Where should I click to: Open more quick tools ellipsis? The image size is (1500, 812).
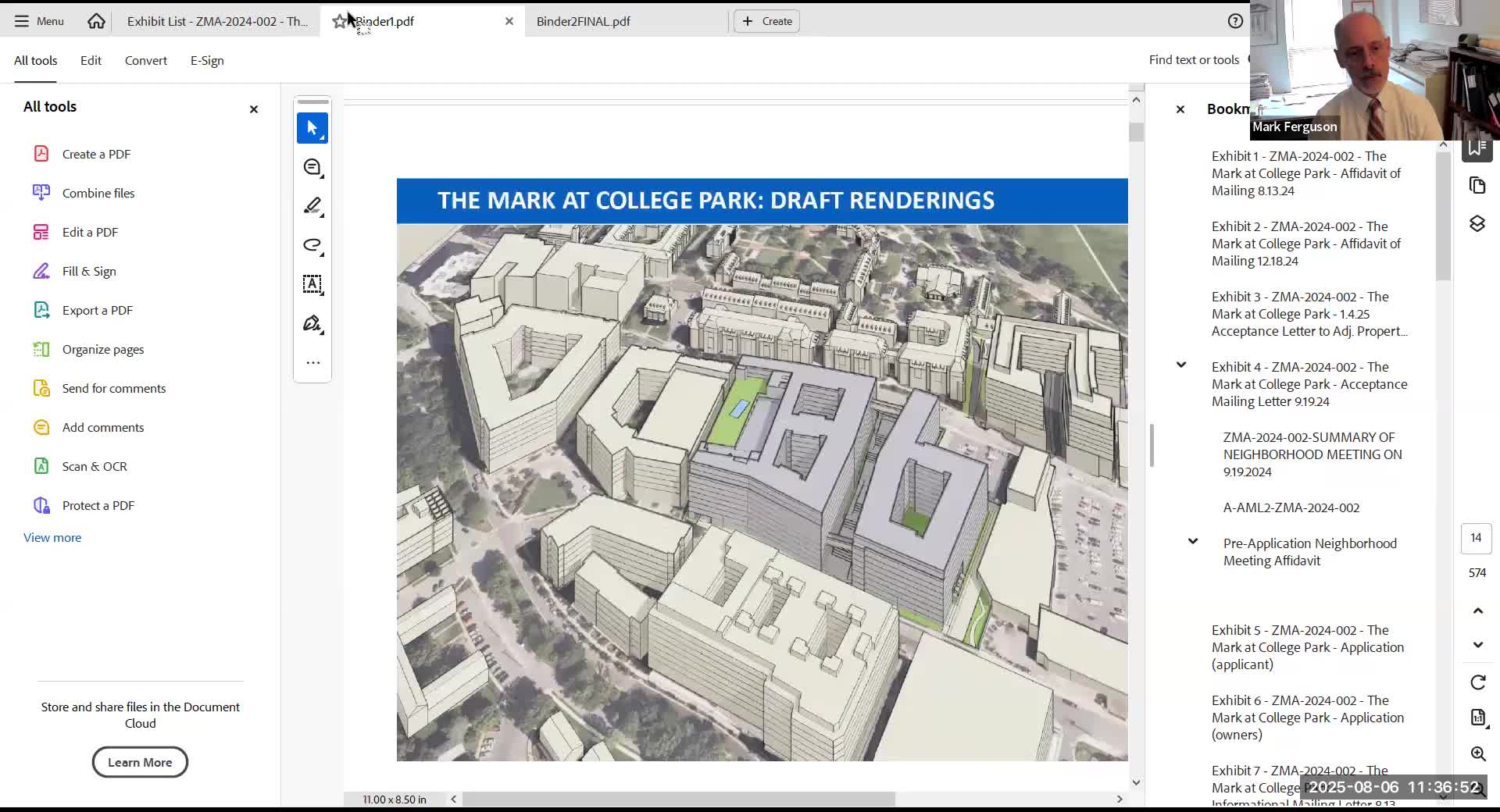pos(312,362)
